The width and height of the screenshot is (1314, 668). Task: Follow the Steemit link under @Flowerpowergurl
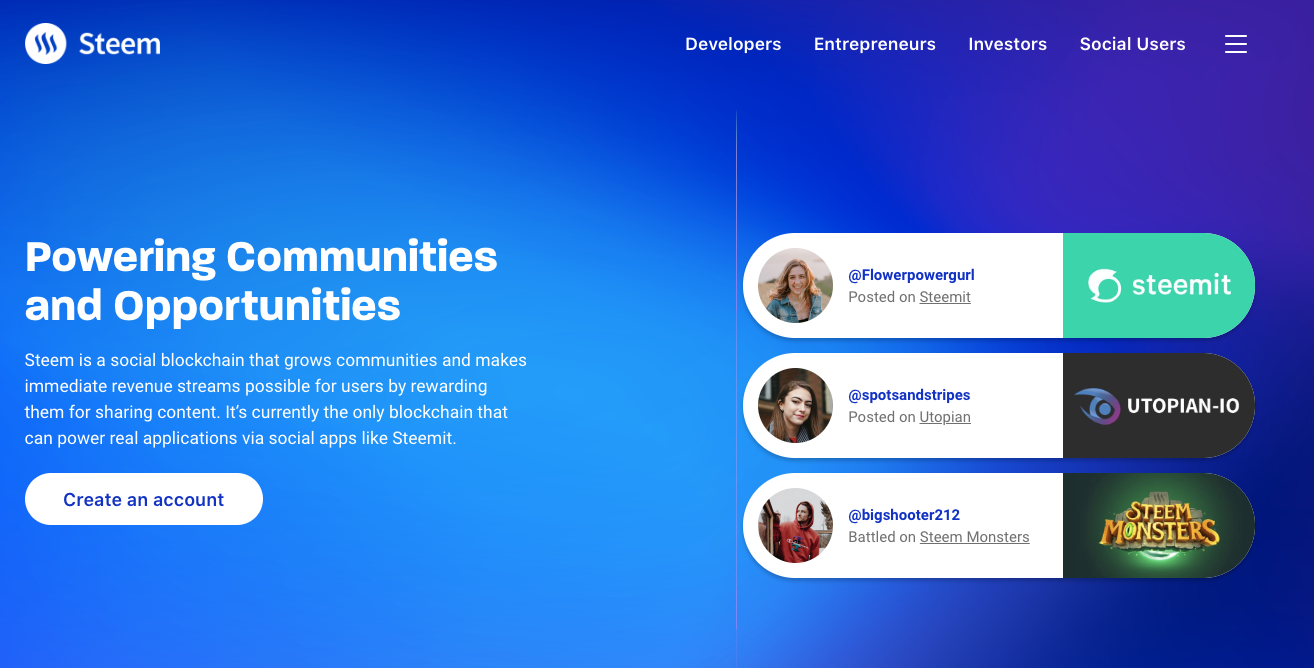[x=945, y=297]
